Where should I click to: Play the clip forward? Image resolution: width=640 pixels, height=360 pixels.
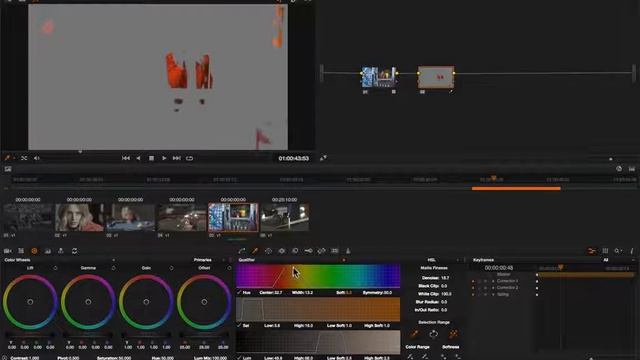pyautogui.click(x=164, y=158)
